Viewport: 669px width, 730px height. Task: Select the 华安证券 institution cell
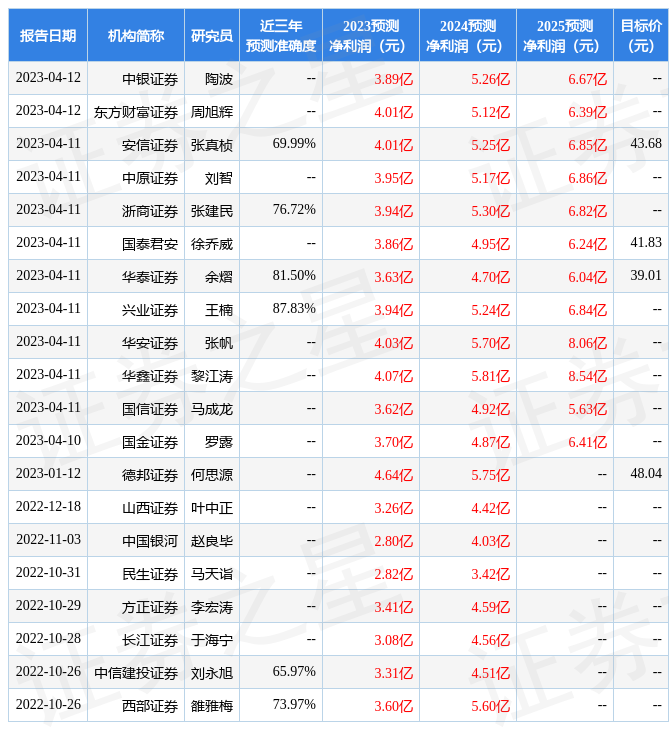[136, 343]
